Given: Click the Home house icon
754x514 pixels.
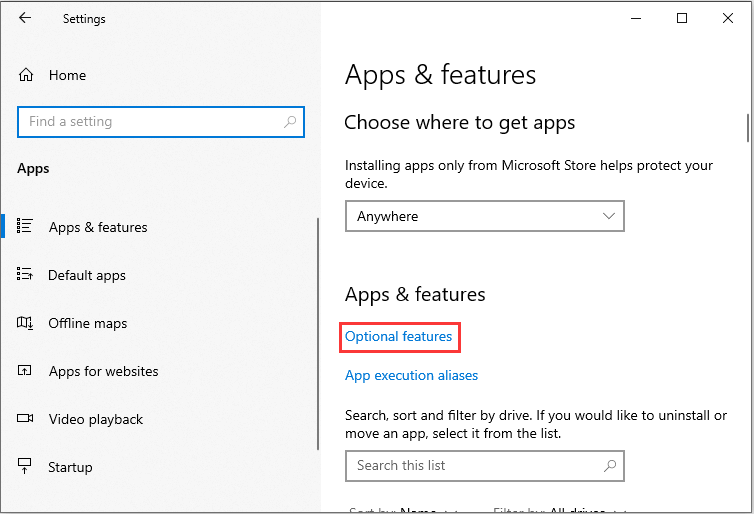Looking at the screenshot, I should coord(26,75).
